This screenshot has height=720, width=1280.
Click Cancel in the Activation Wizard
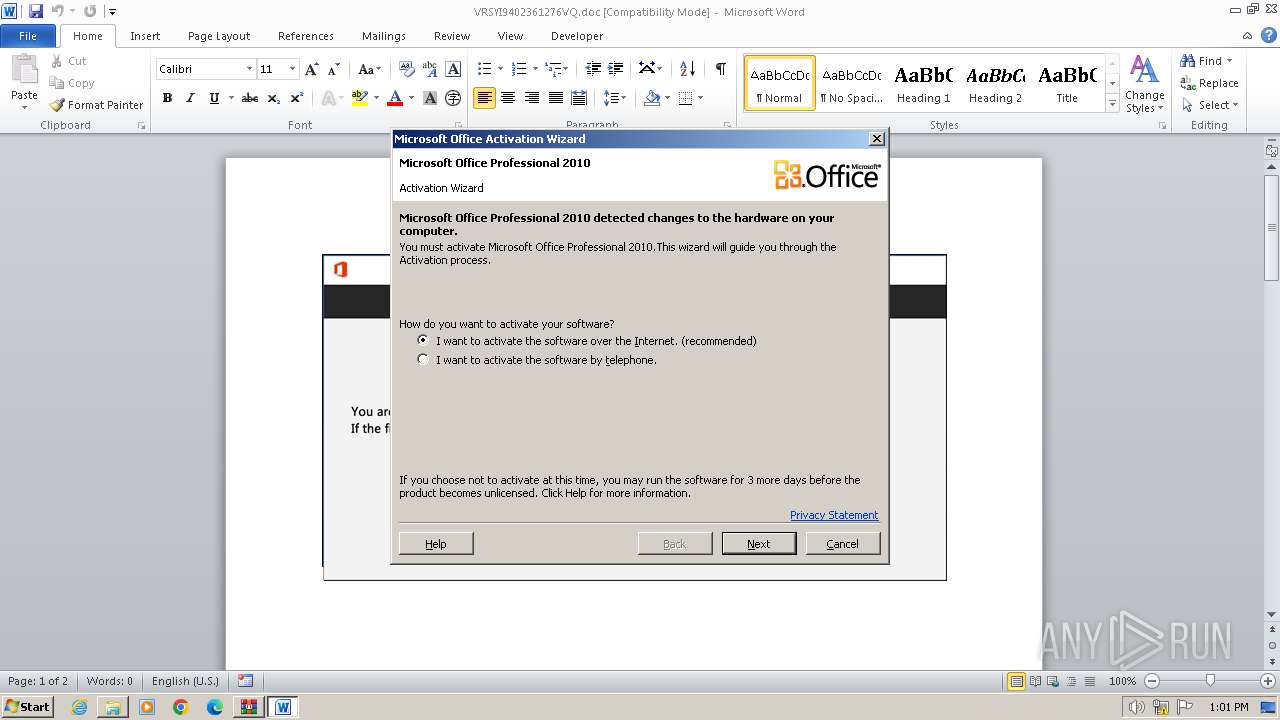pos(842,543)
